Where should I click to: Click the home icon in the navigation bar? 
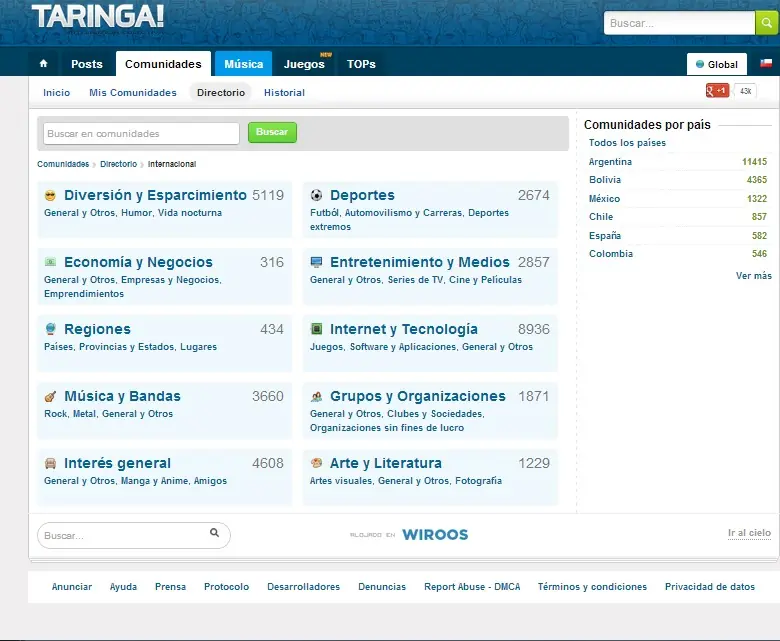pyautogui.click(x=43, y=64)
